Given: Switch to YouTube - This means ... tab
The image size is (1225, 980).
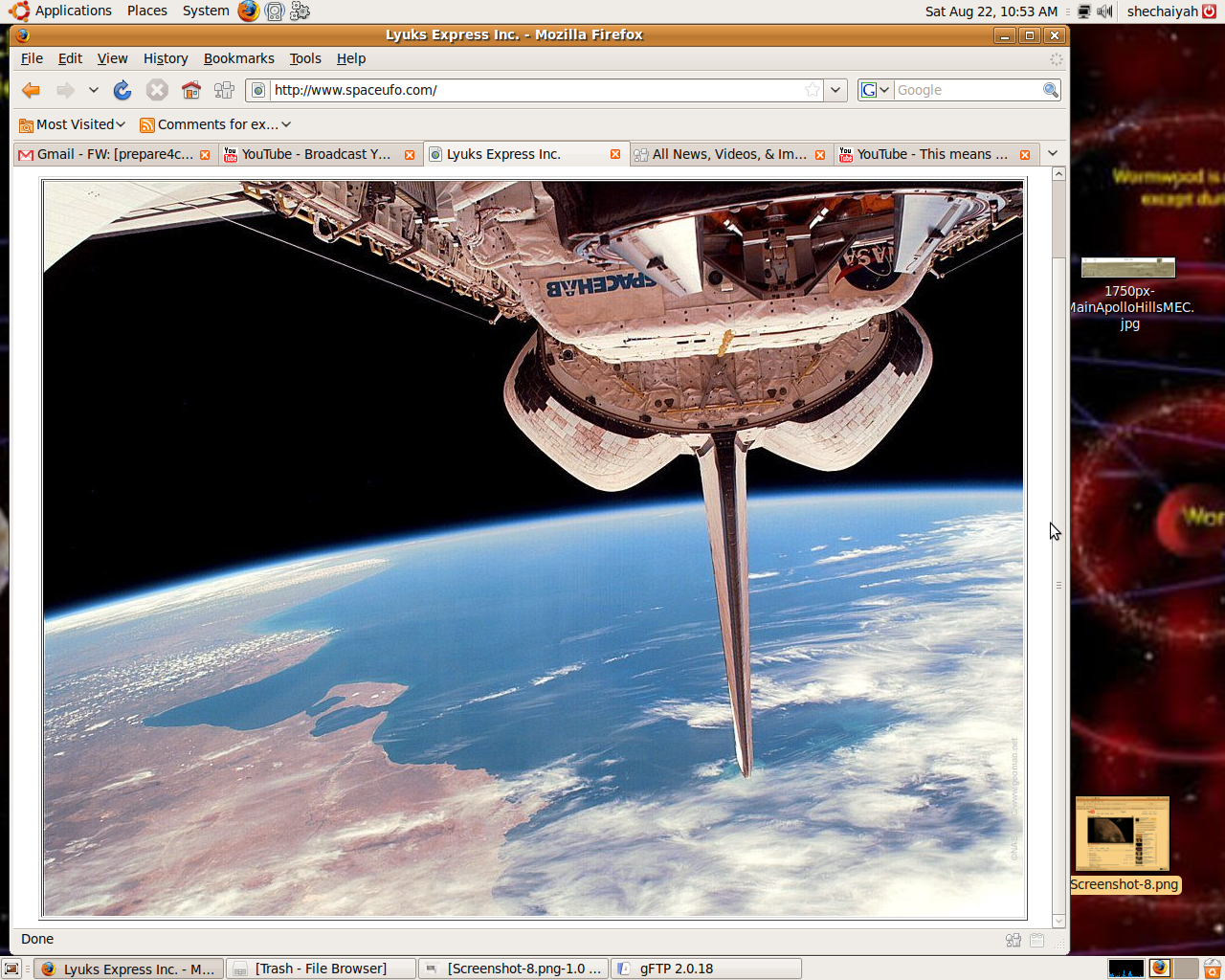Looking at the screenshot, I should click(936, 154).
